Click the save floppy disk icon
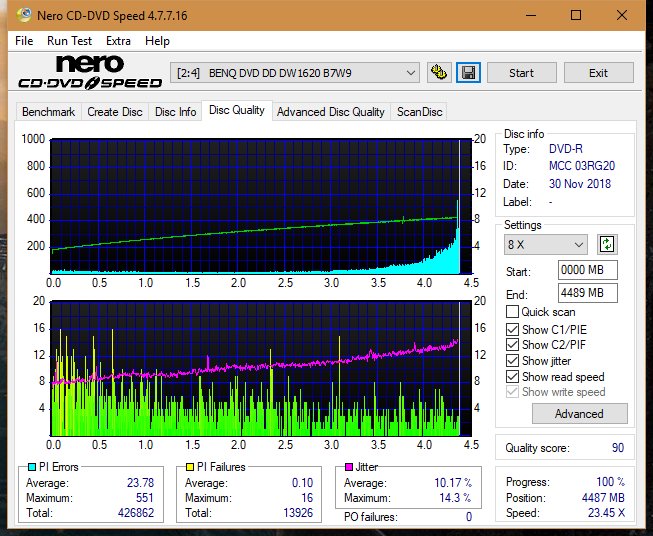Screen dimensions: 653x536 pos(469,73)
